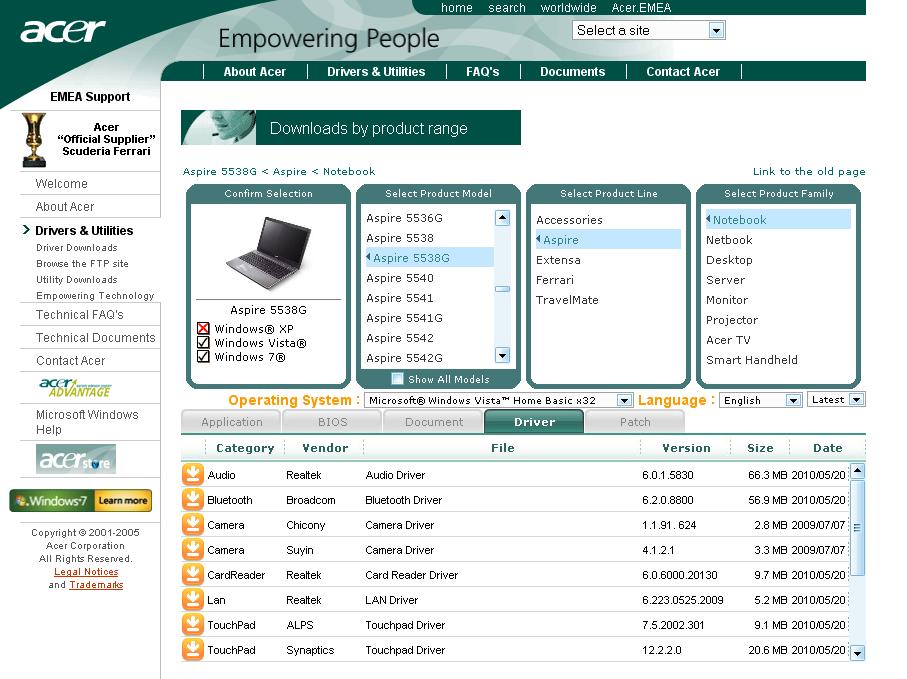This screenshot has width=907, height=679.
Task: Open the Latest version dropdown
Action: point(836,400)
